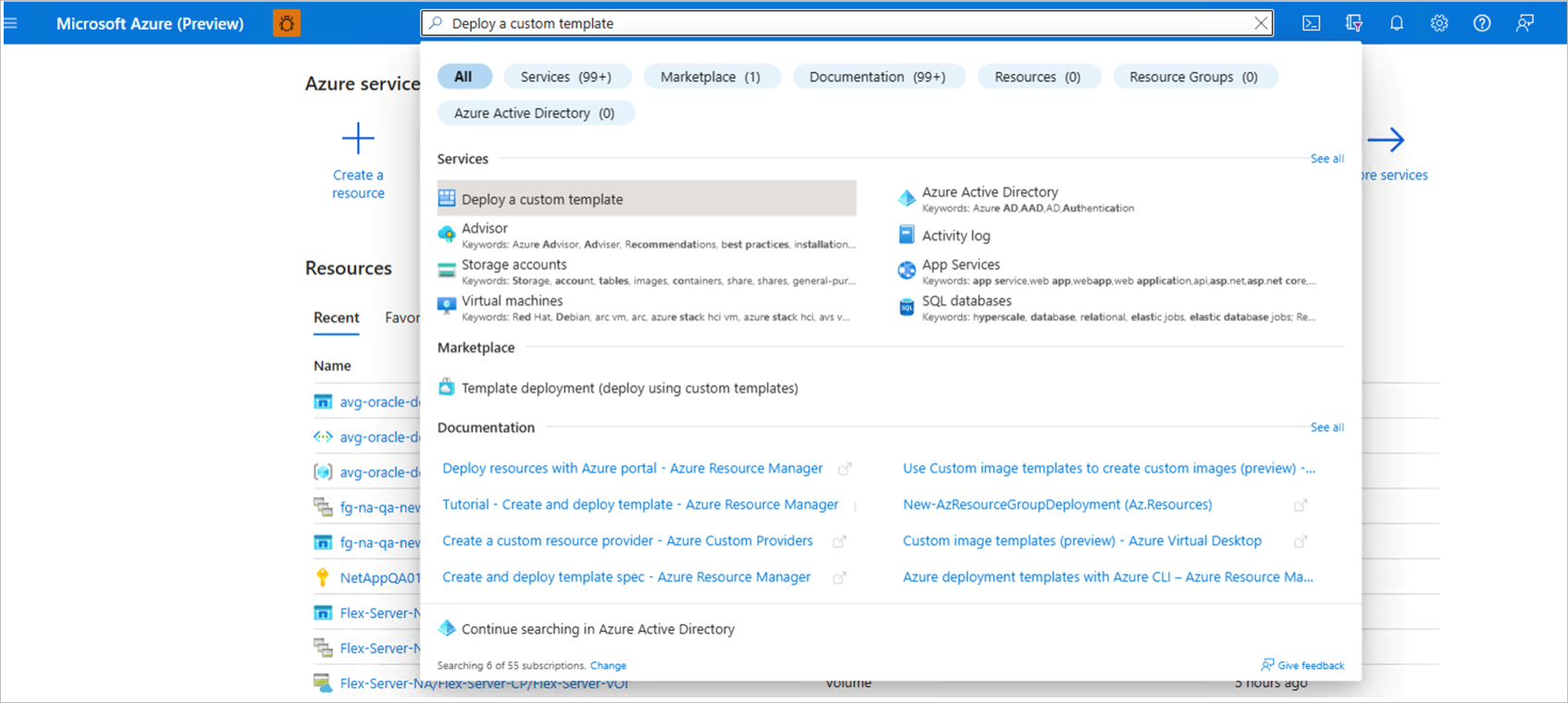Open Tutorial - Create and deploy template doc
The height and width of the screenshot is (703, 1568).
tap(640, 504)
